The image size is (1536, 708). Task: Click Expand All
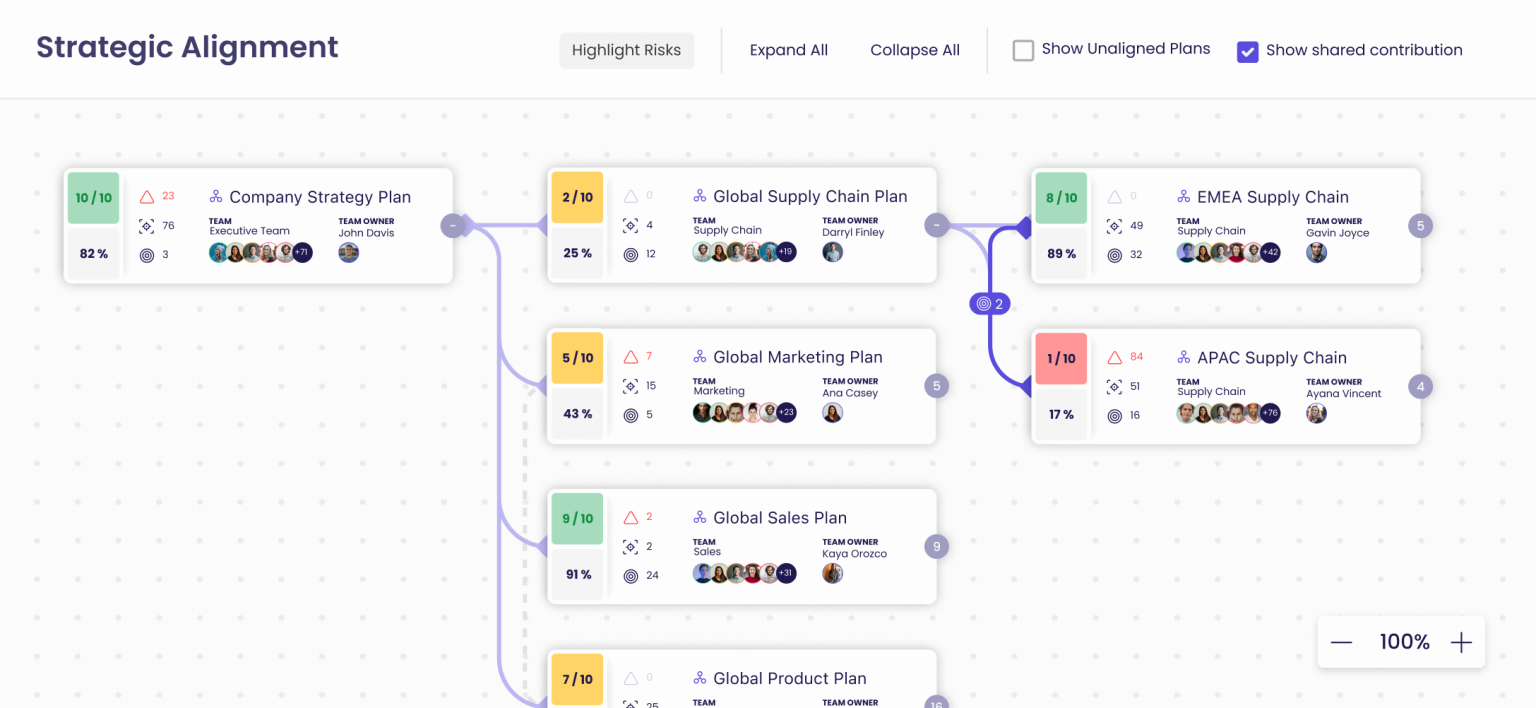point(788,49)
